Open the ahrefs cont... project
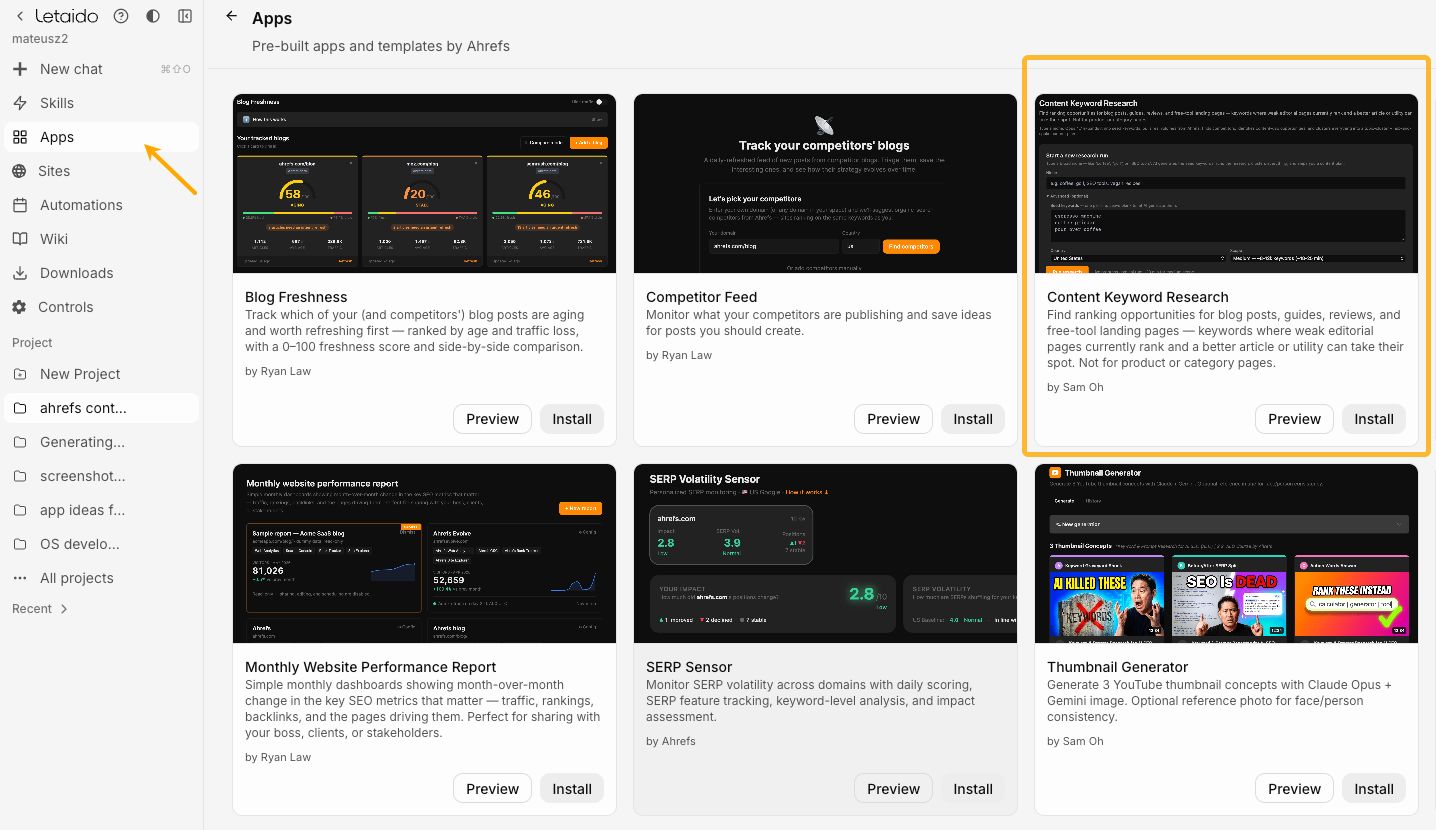The width and height of the screenshot is (1436, 830). [x=101, y=408]
